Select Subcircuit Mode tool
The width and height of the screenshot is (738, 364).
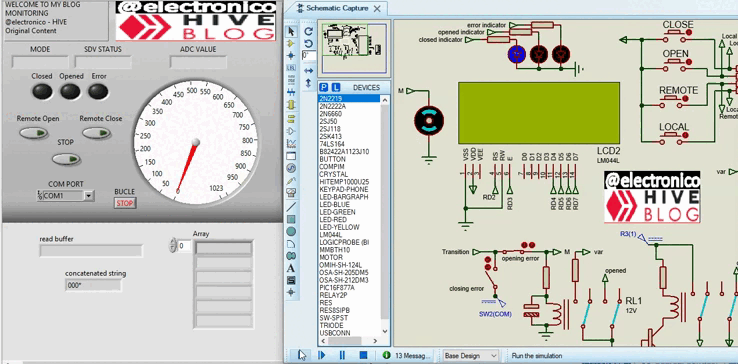(x=291, y=104)
